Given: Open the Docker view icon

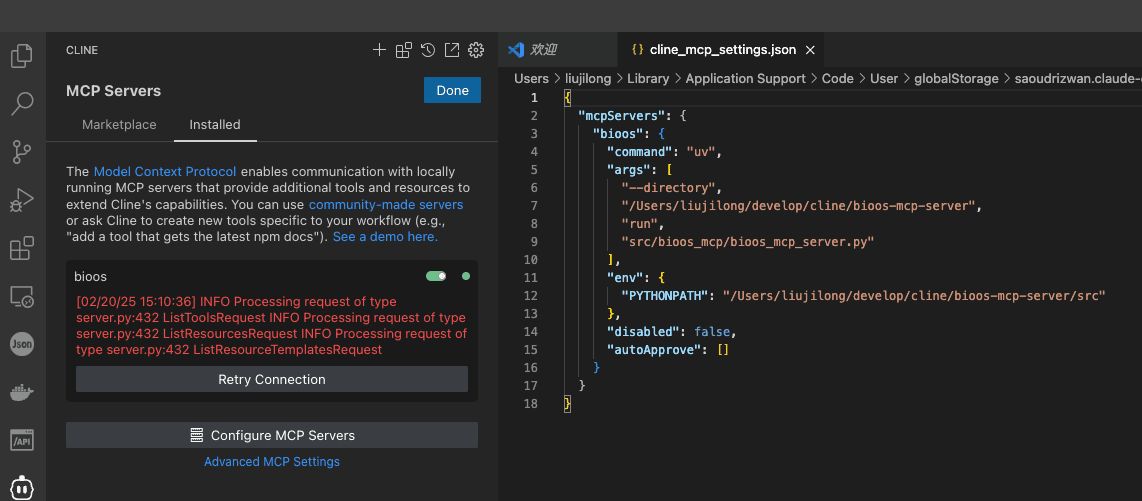Looking at the screenshot, I should tap(22, 392).
